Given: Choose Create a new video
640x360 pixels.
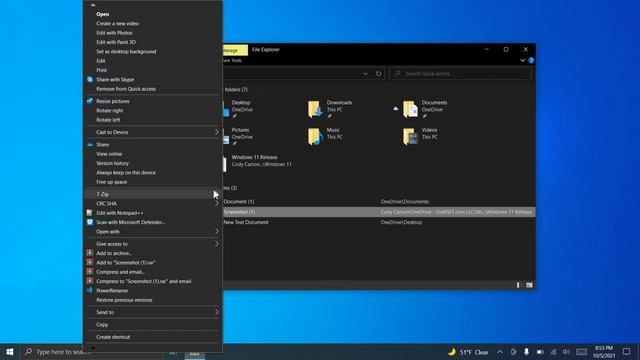Looking at the screenshot, I should (x=118, y=23).
